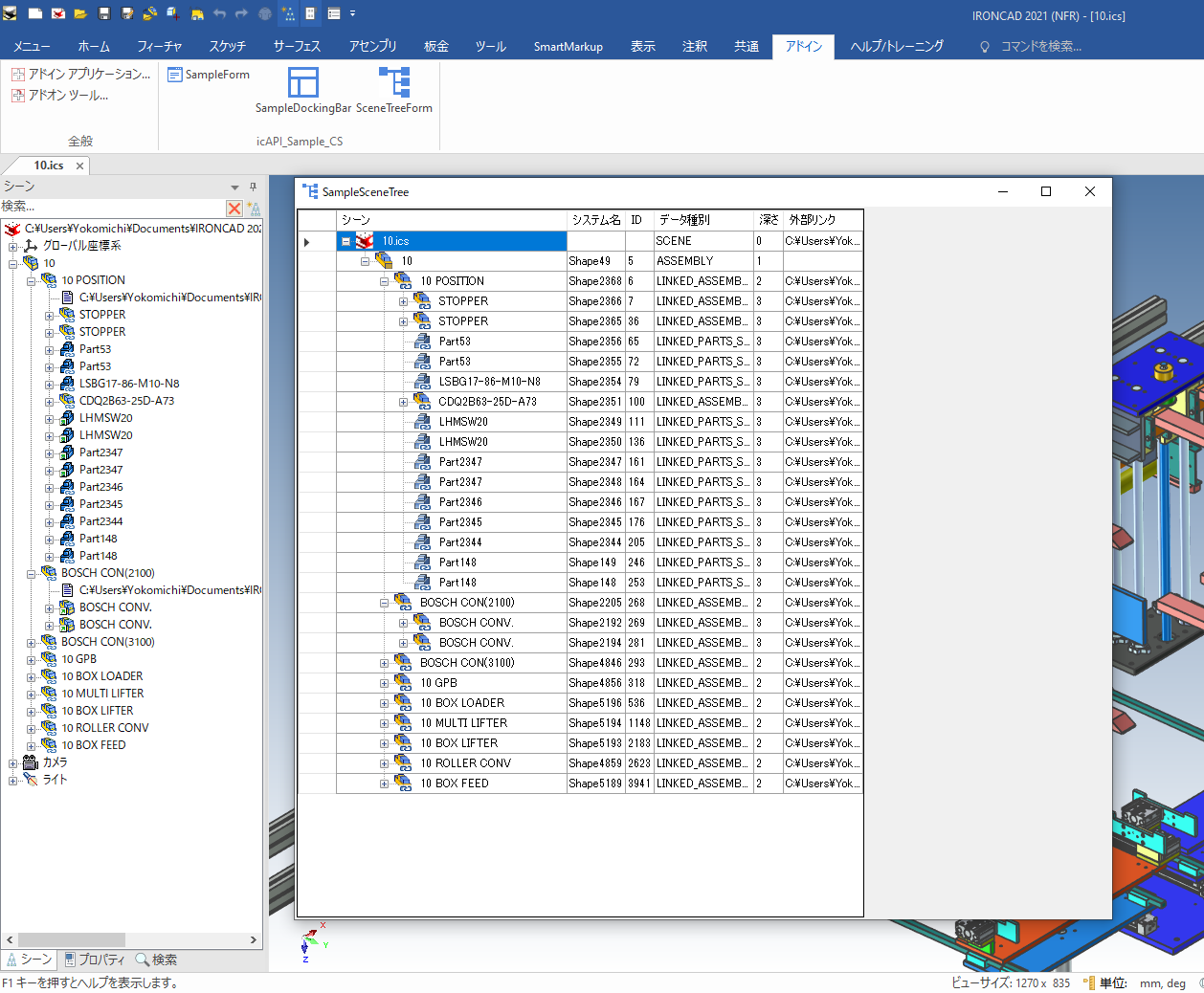This screenshot has width=1204, height=993.
Task: Click the undo arrow in quick access toolbar
Action: coord(219,13)
